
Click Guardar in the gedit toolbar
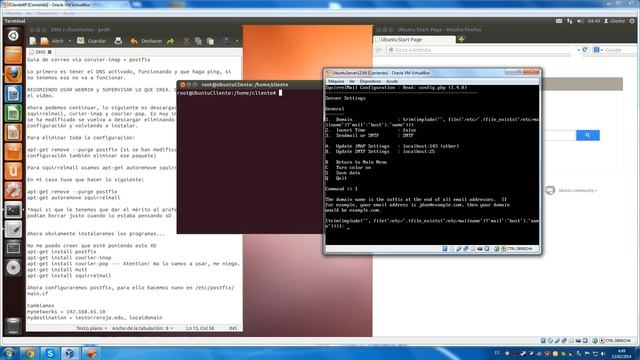click(92, 41)
